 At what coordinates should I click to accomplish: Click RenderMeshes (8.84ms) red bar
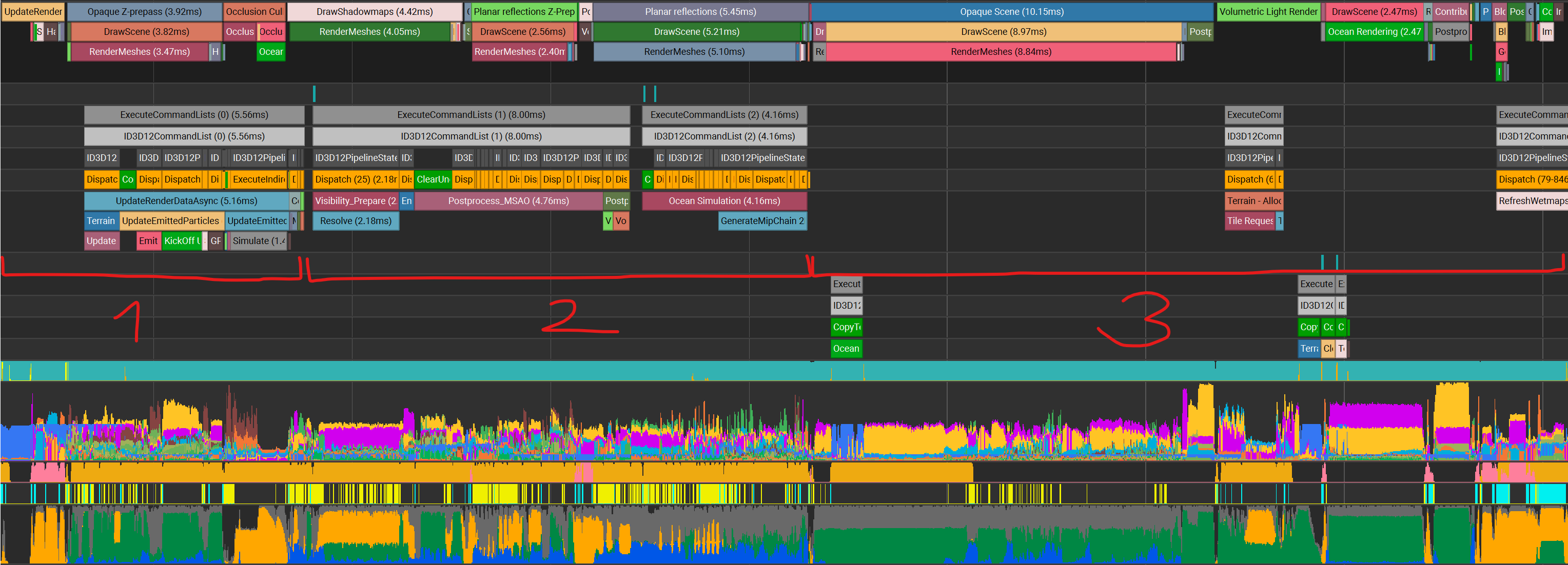pos(1002,52)
